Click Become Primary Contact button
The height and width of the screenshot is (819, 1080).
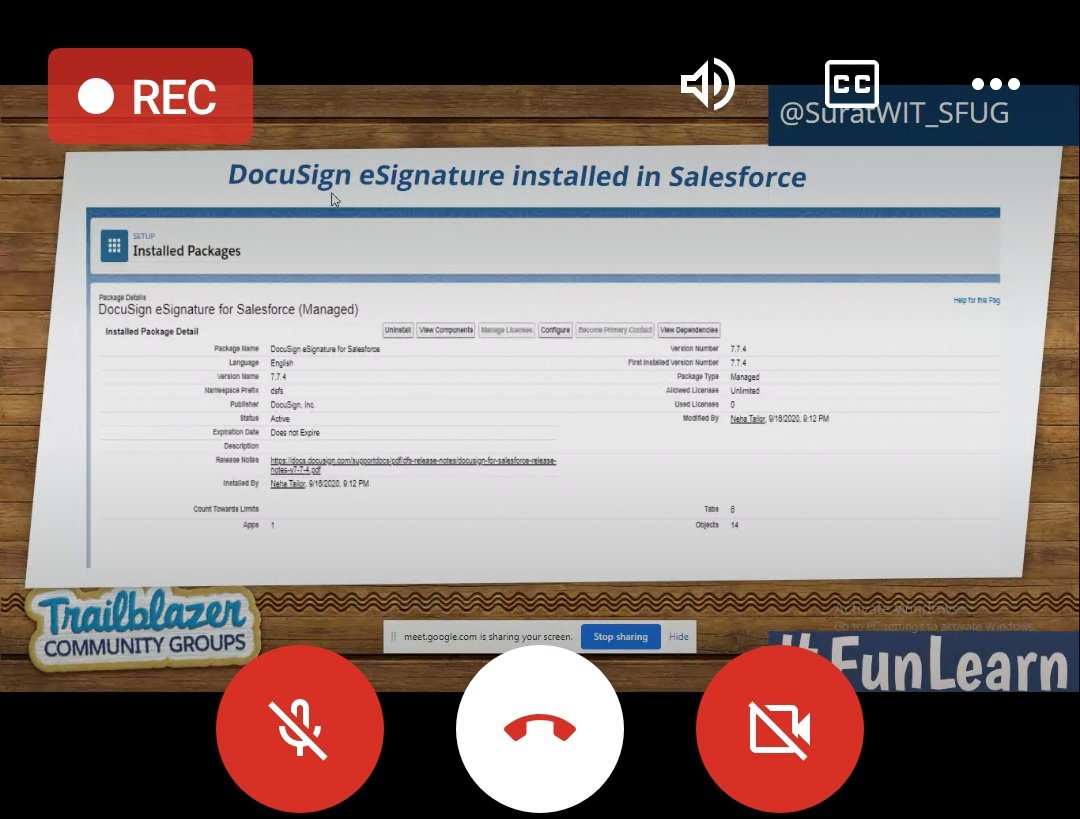(x=614, y=330)
